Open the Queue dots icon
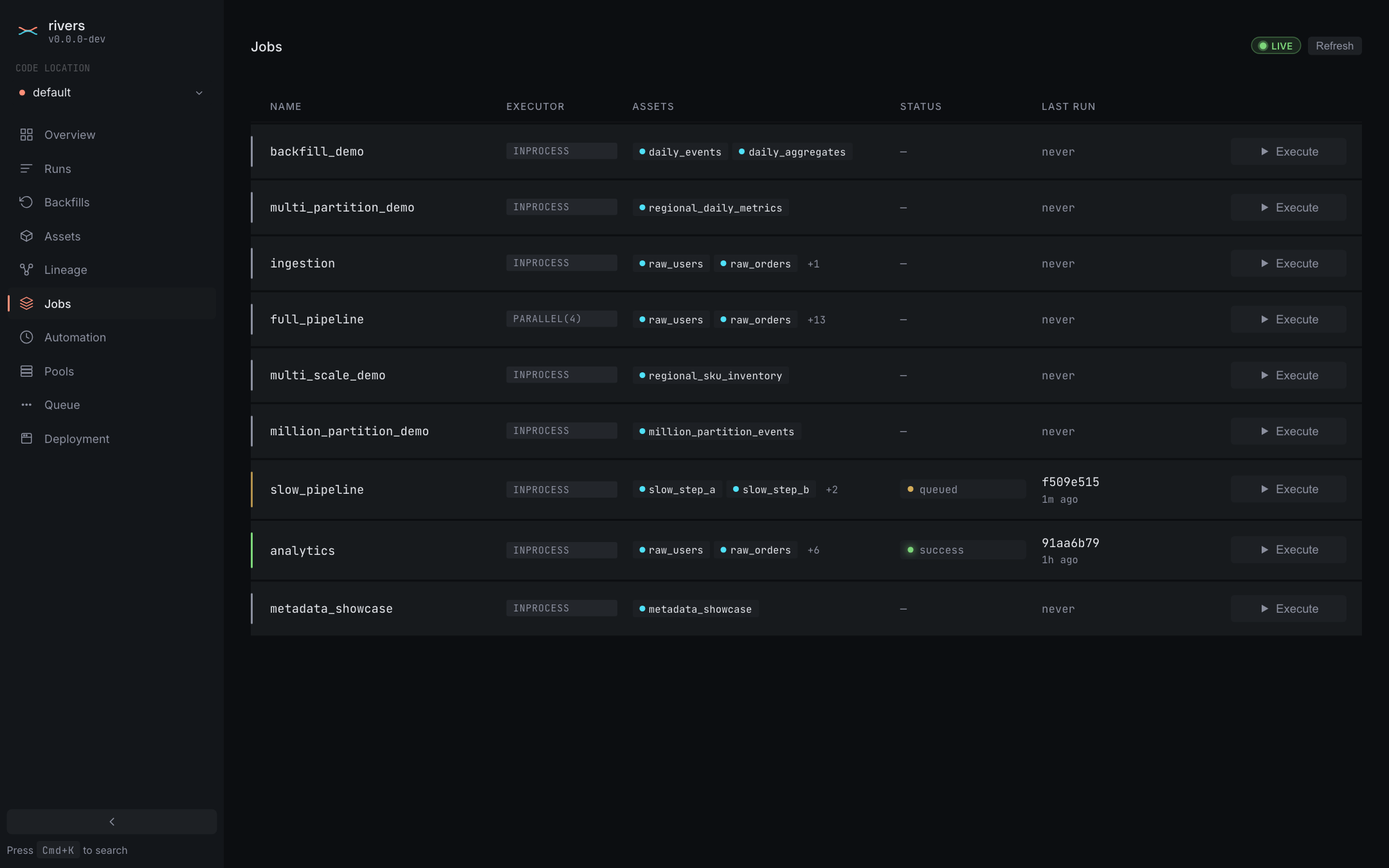 [26, 404]
